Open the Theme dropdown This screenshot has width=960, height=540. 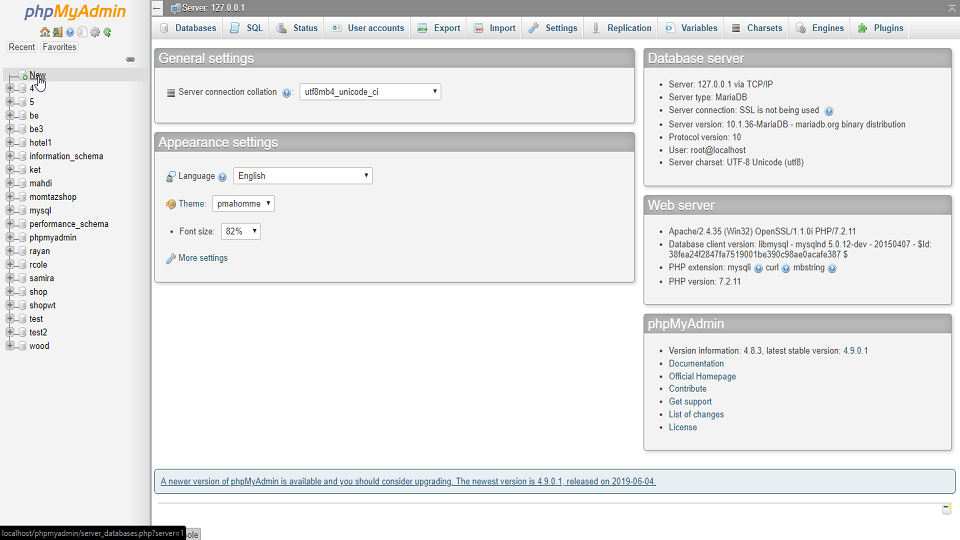tap(243, 203)
